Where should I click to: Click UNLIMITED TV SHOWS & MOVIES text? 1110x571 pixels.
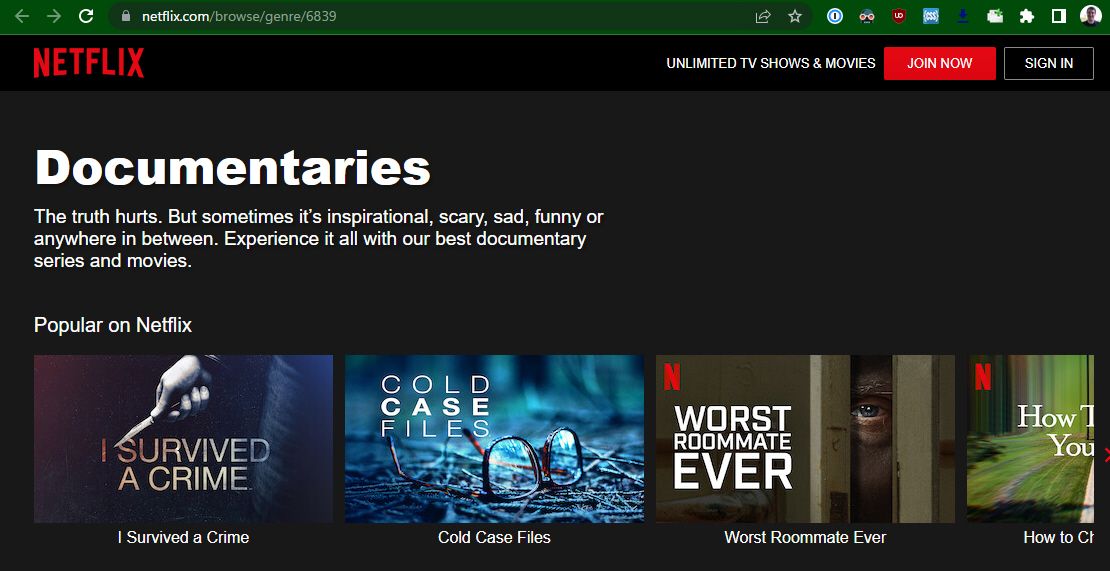771,63
